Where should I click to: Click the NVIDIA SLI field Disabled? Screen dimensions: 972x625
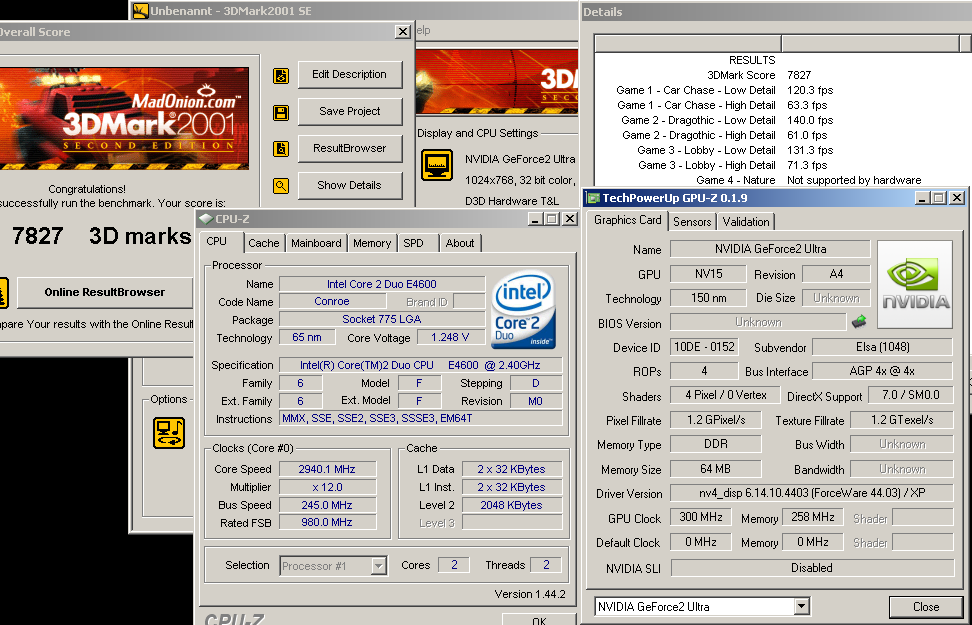tap(812, 567)
